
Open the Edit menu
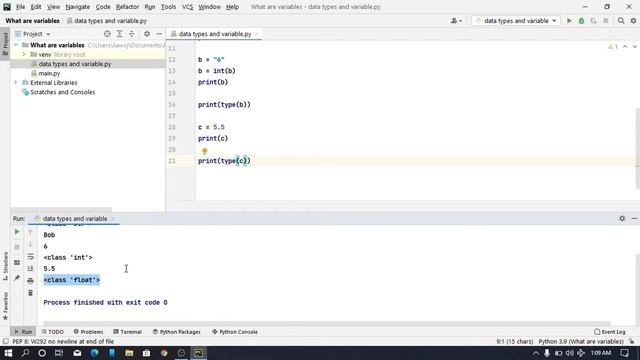click(36, 7)
